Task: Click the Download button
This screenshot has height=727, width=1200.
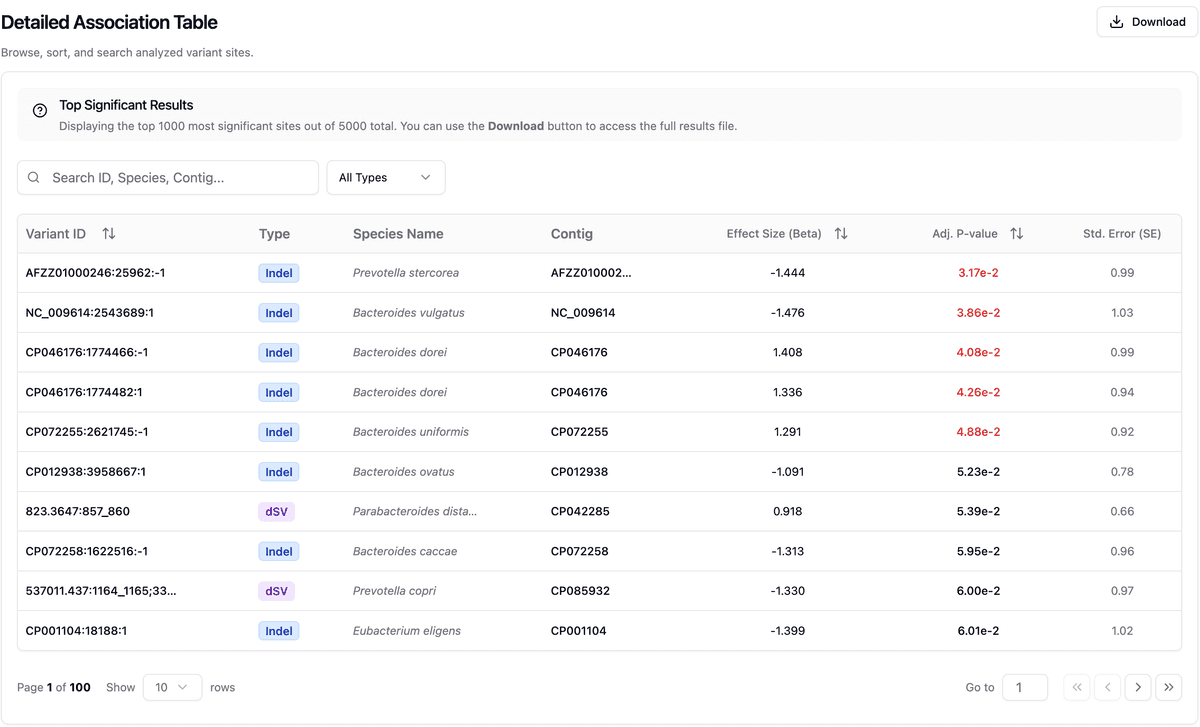Action: point(1147,22)
